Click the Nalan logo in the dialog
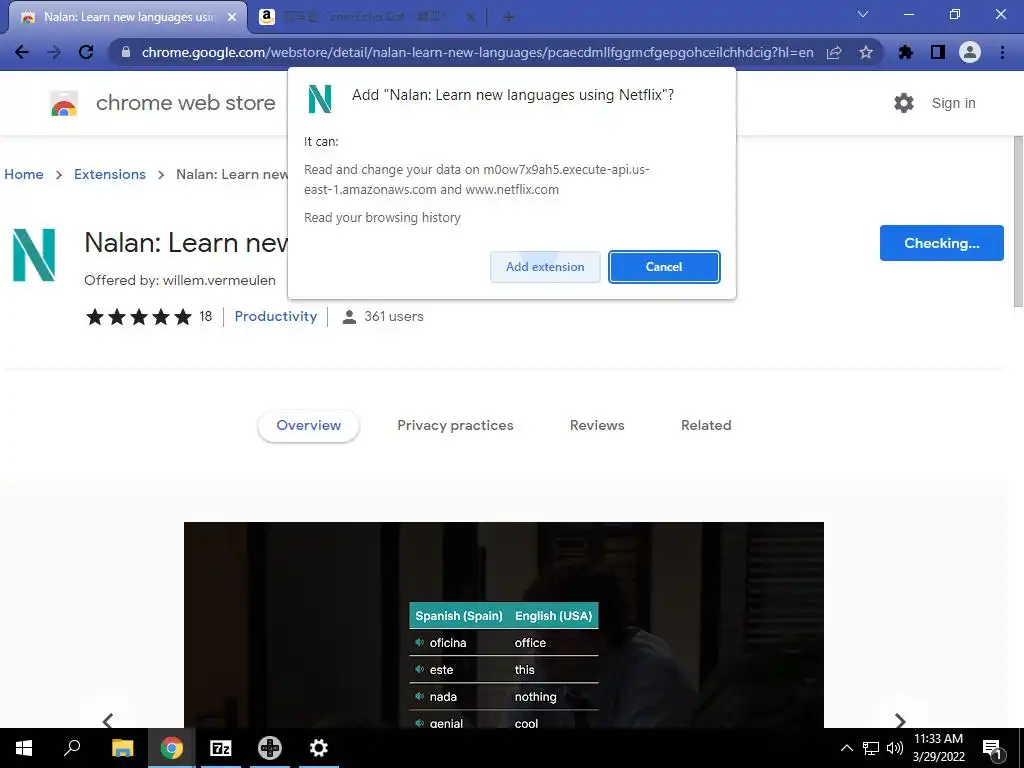Screen dimensions: 1024x768 pyautogui.click(x=320, y=99)
